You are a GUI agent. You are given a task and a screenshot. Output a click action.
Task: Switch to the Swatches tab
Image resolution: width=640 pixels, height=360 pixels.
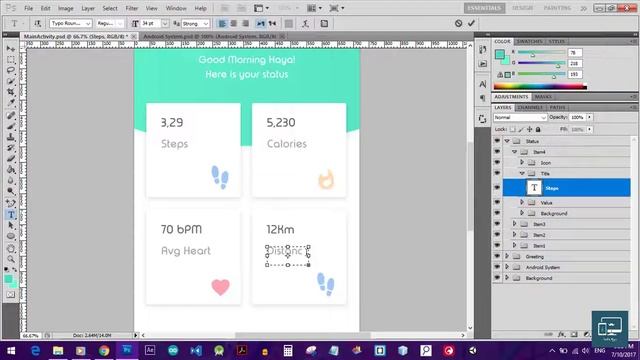pos(529,42)
